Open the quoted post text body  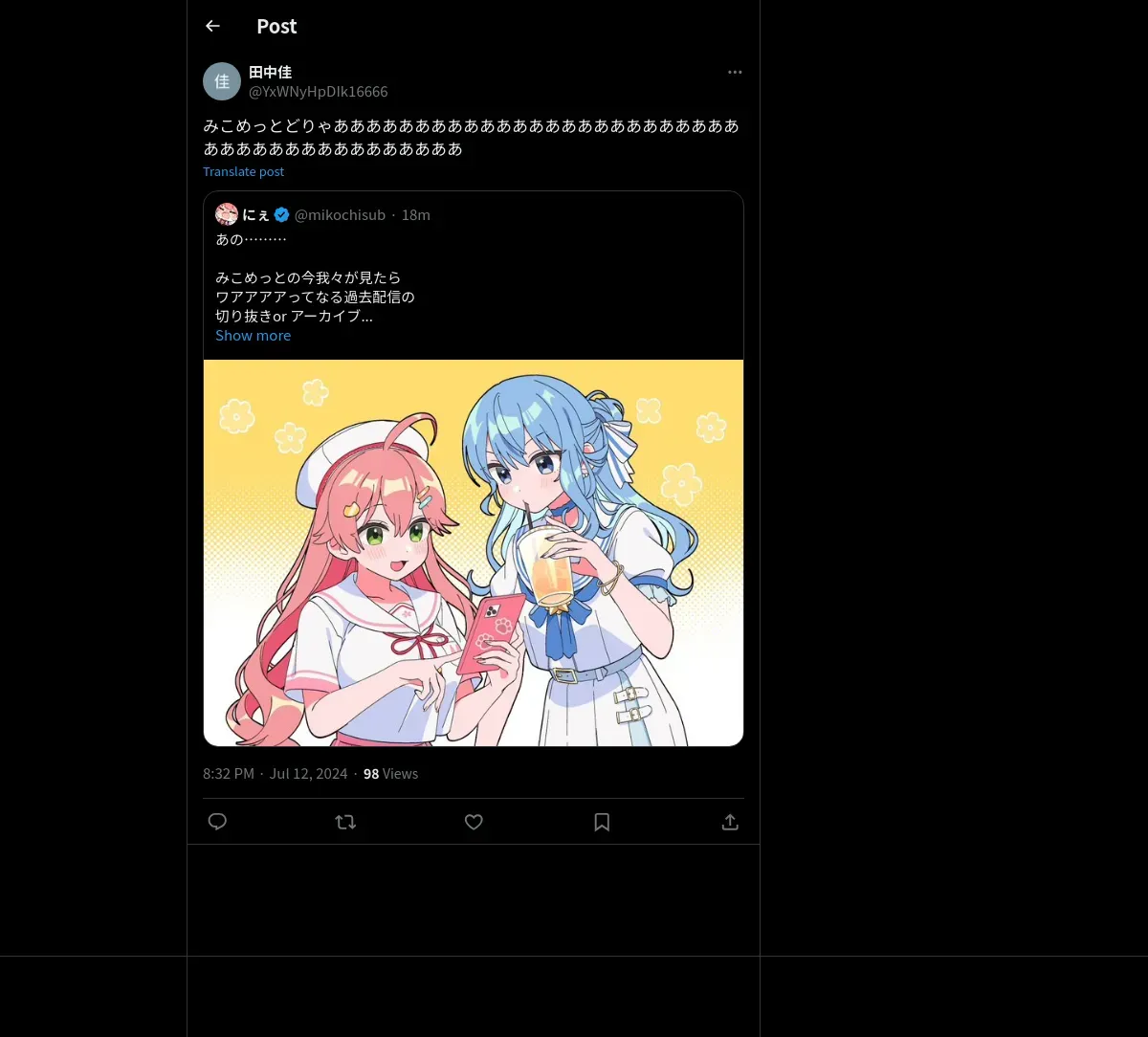pos(315,277)
